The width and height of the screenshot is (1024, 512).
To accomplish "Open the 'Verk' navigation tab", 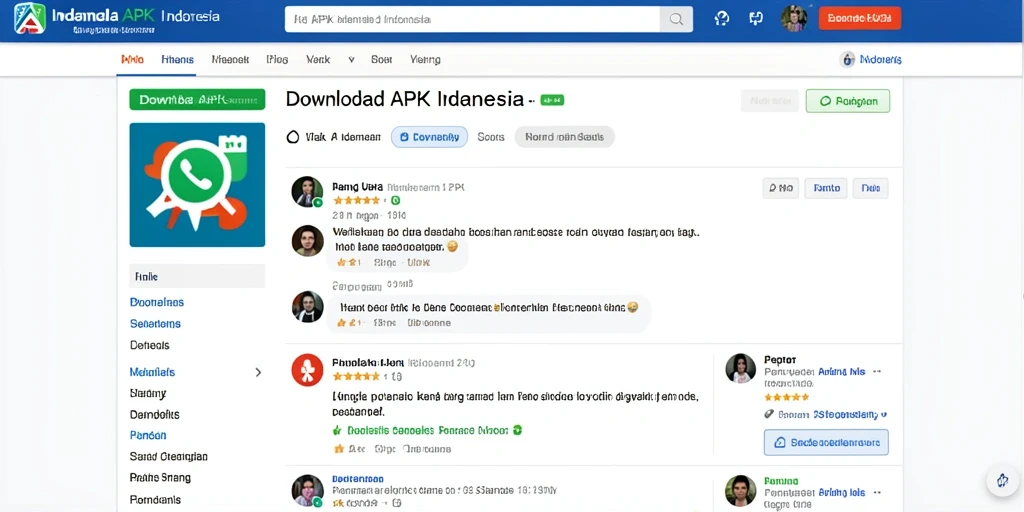I will coord(318,59).
